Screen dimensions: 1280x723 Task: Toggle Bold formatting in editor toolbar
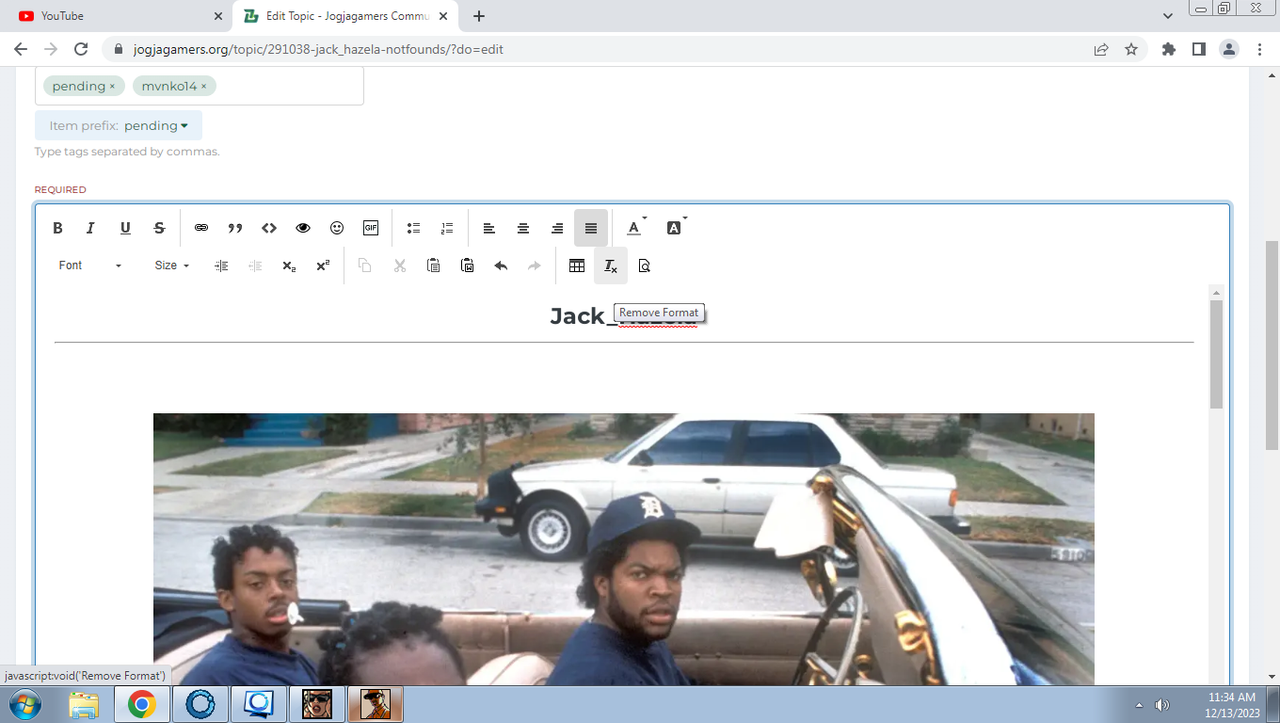pyautogui.click(x=58, y=228)
